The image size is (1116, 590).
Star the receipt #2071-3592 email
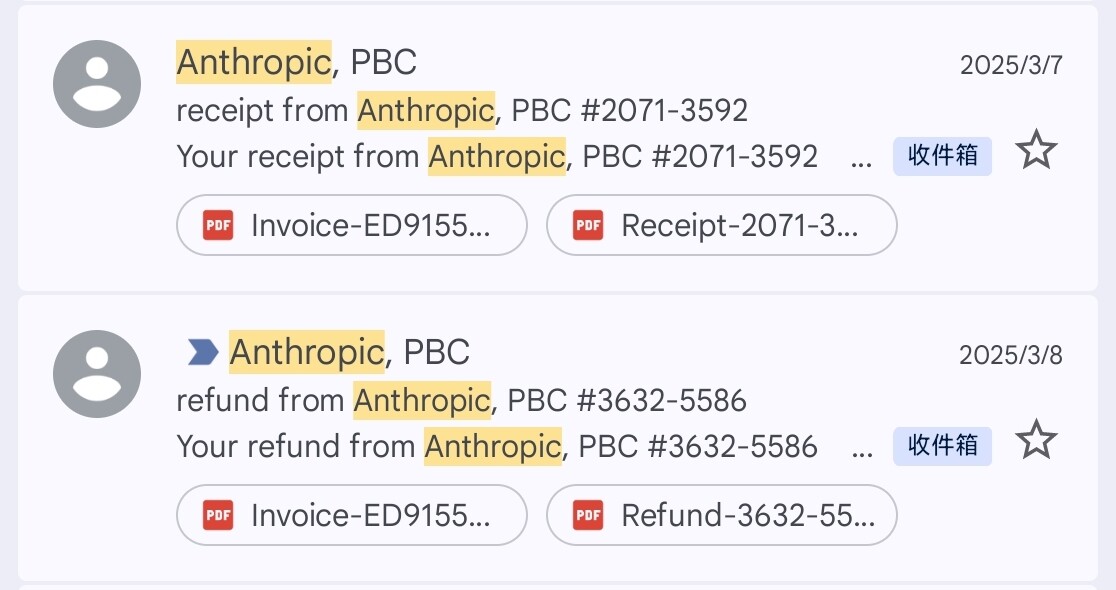[1036, 150]
